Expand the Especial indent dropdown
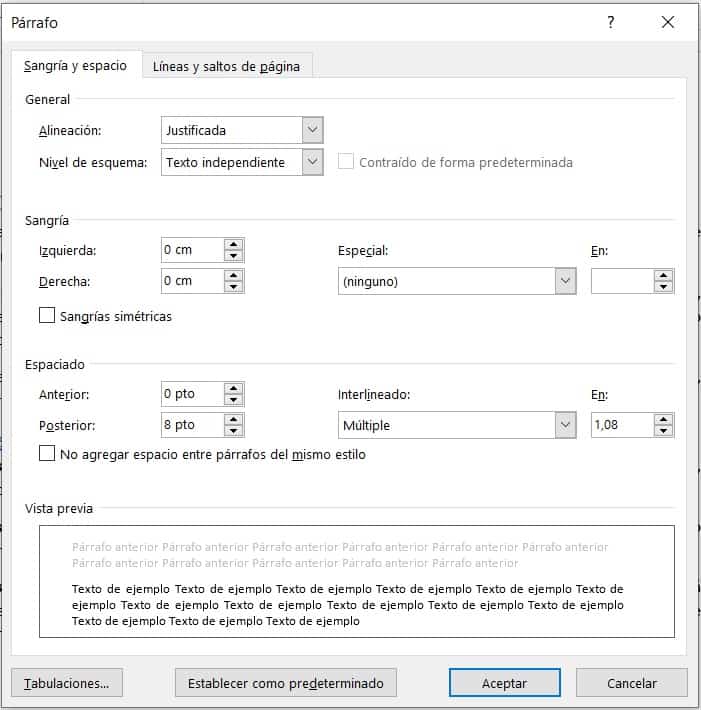 tap(565, 281)
